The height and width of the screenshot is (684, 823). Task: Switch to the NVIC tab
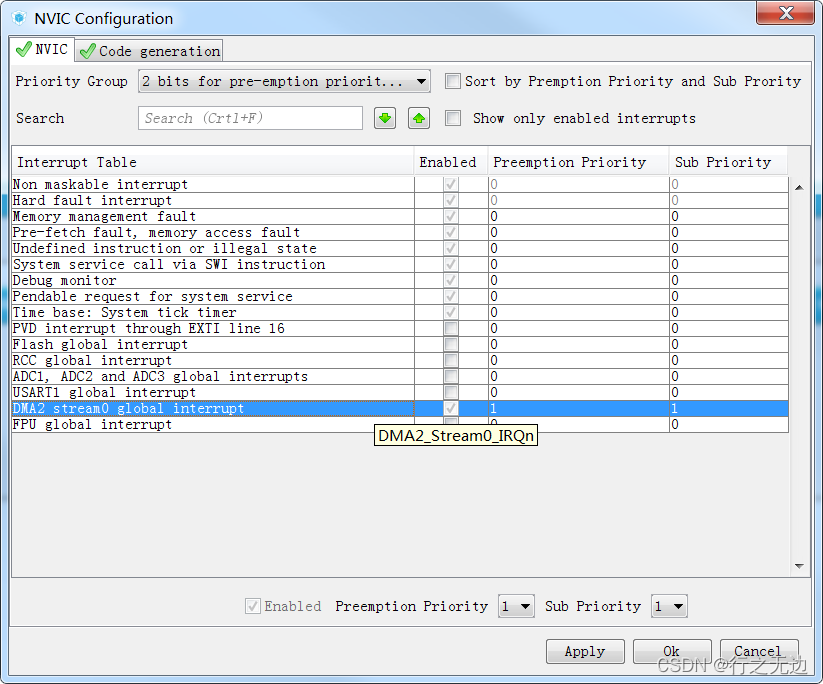[x=43, y=49]
